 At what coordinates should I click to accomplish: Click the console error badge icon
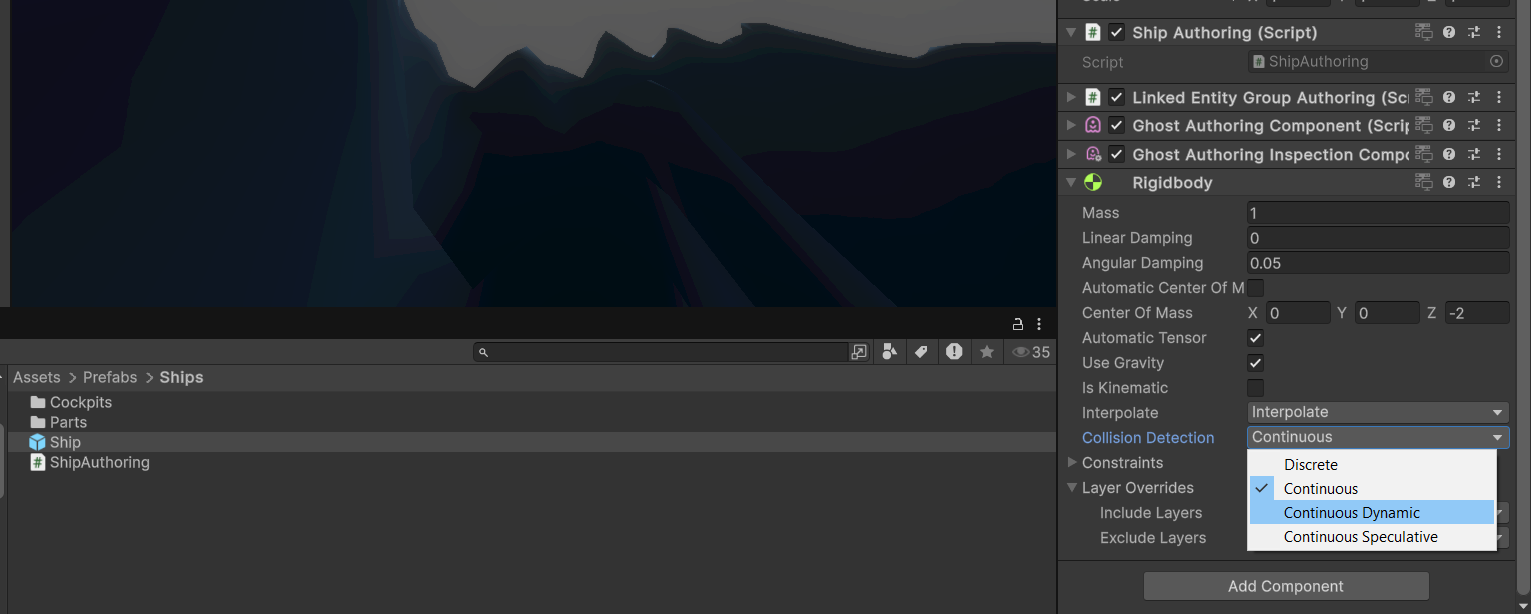[x=955, y=351]
